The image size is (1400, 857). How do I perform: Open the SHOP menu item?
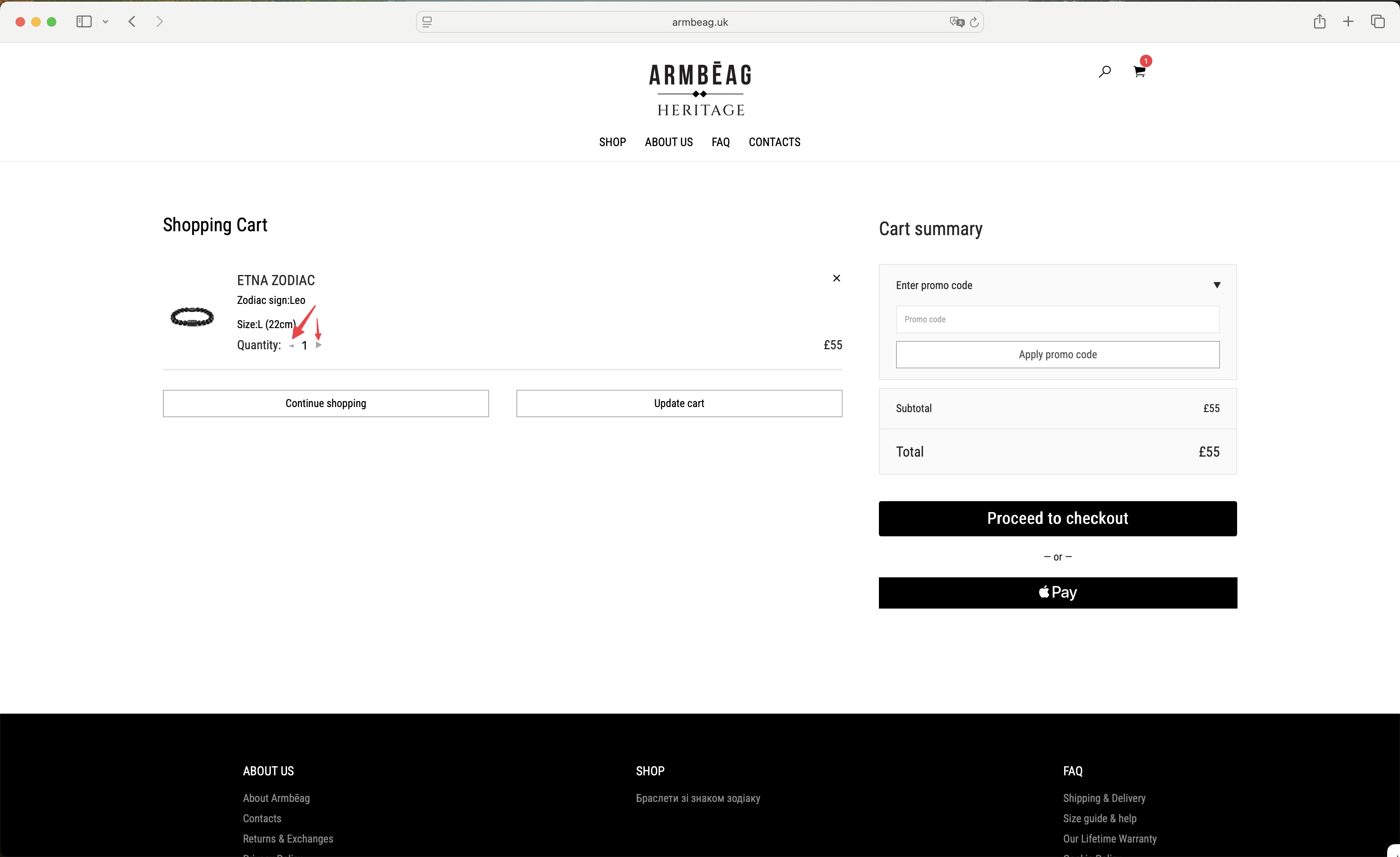612,142
